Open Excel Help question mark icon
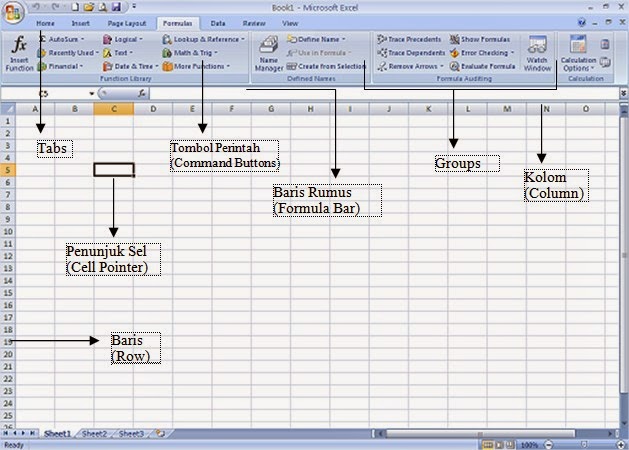This screenshot has width=629, height=450. point(582,22)
